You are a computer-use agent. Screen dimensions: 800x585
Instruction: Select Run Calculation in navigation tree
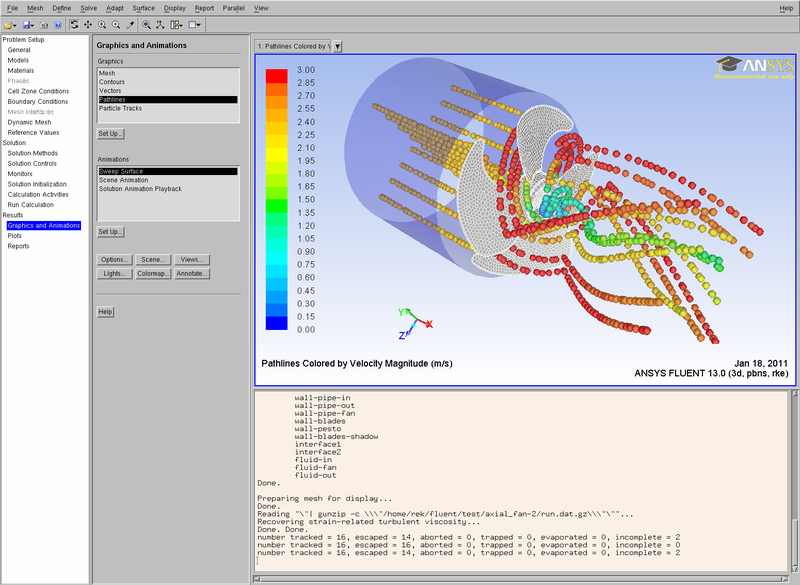(x=31, y=204)
